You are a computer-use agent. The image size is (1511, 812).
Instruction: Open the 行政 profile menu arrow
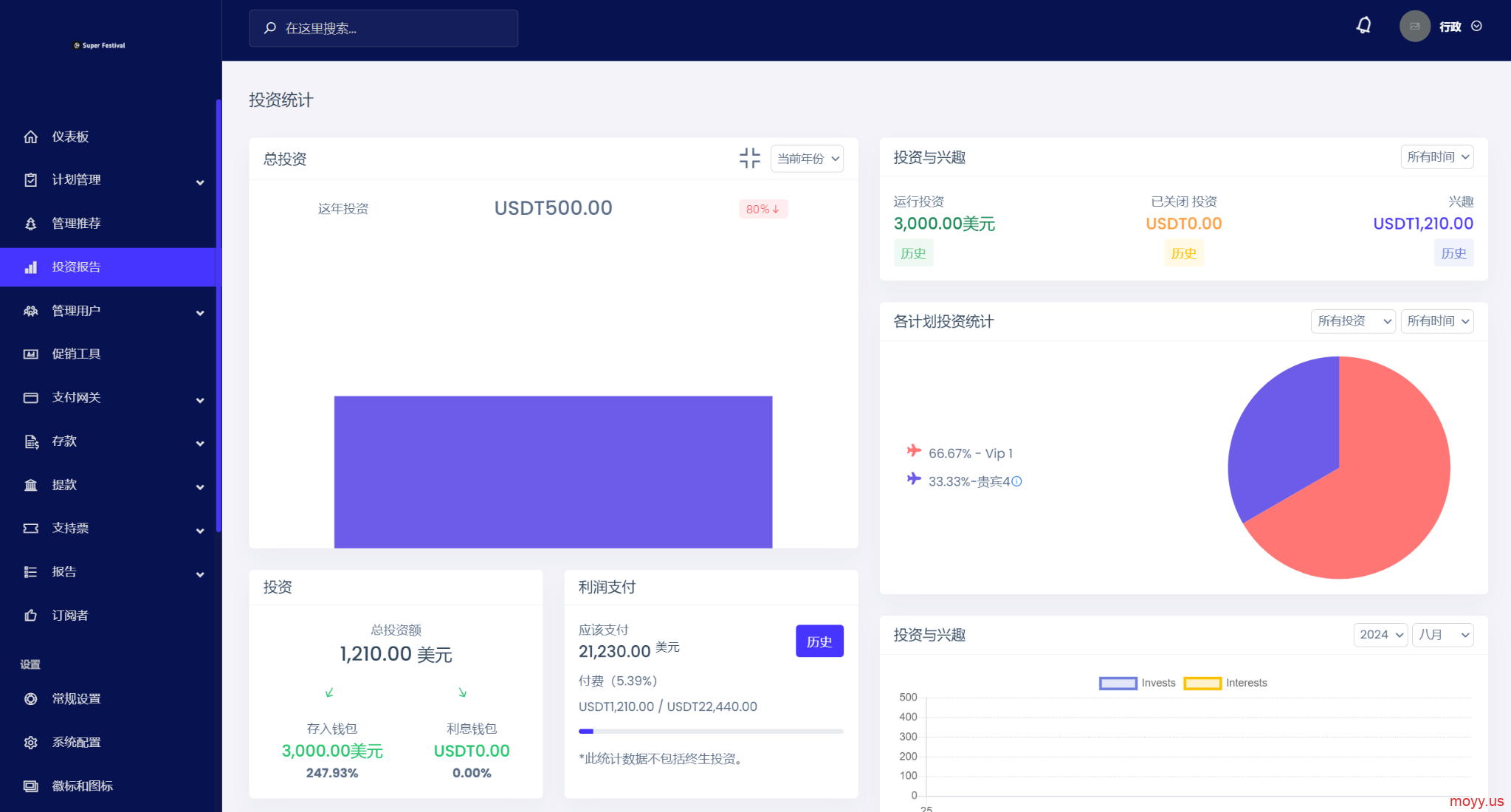1476,26
